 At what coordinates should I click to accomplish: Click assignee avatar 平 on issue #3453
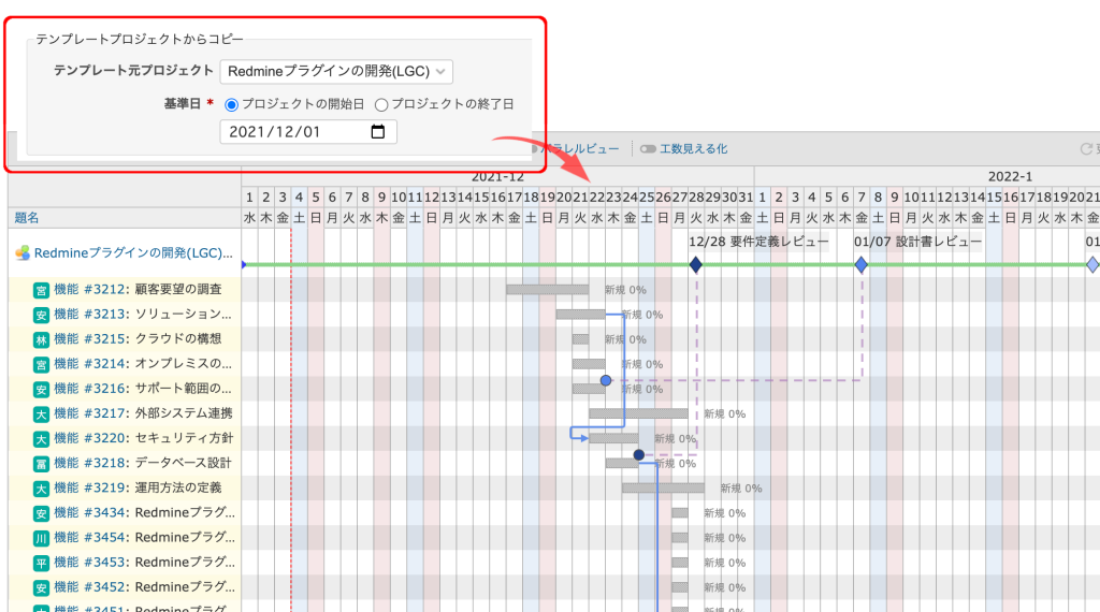(41, 563)
